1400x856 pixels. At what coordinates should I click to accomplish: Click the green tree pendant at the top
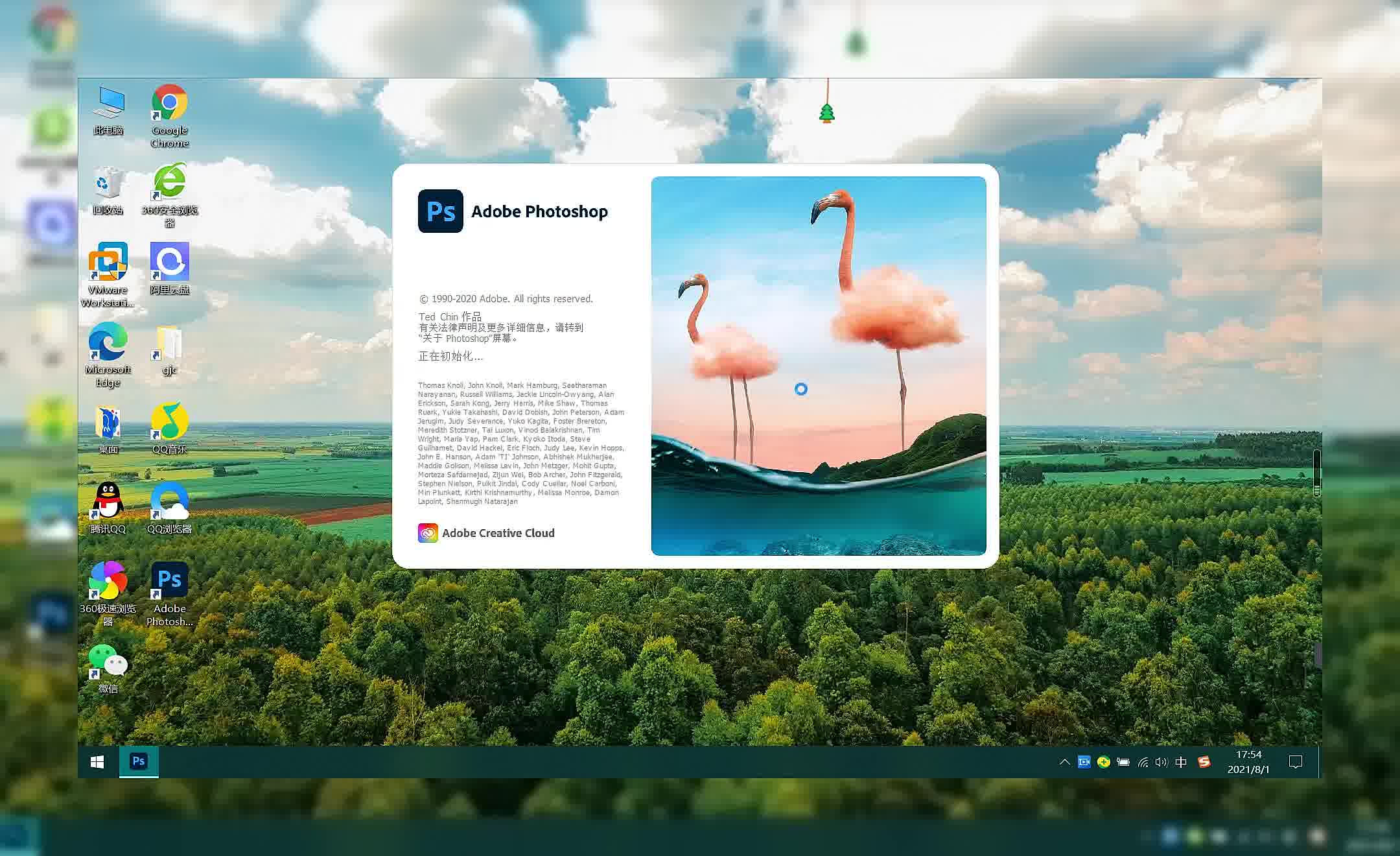tap(827, 113)
